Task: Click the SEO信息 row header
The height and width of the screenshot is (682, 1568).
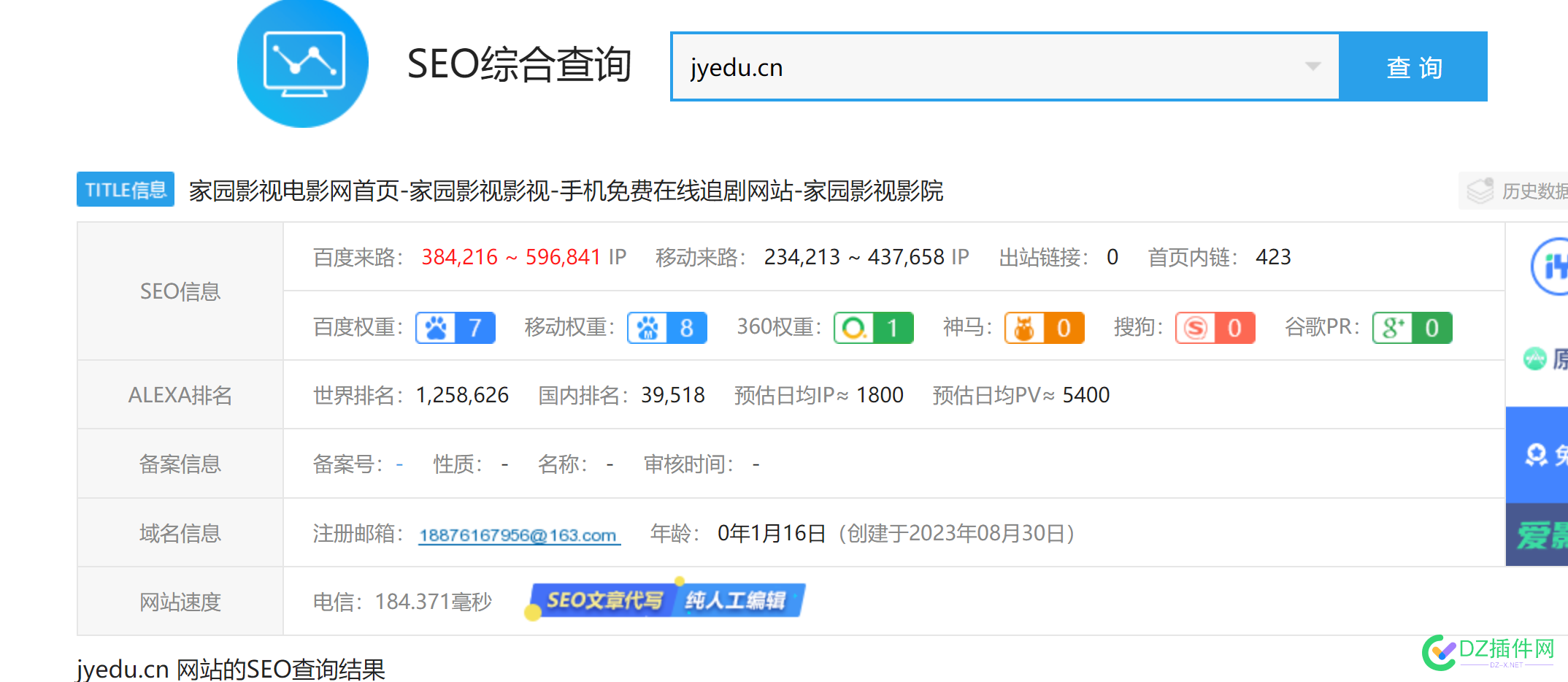Action: tap(180, 291)
